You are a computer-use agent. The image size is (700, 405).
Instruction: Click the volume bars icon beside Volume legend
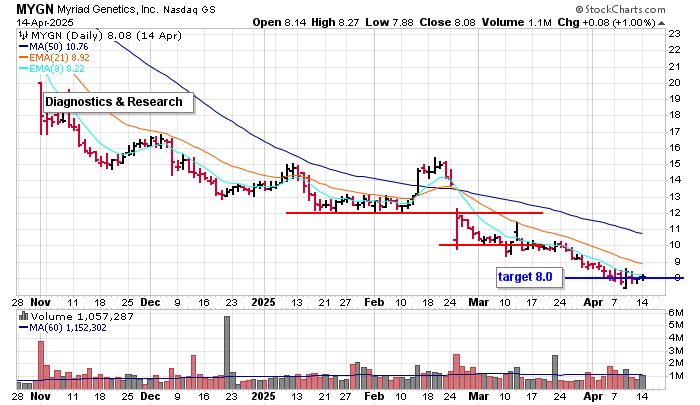coord(23,317)
